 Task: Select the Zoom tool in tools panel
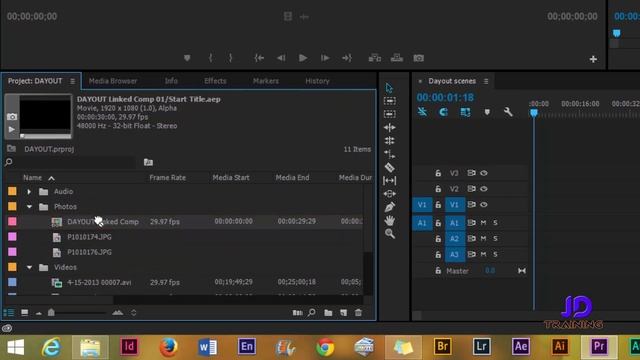coord(390,233)
